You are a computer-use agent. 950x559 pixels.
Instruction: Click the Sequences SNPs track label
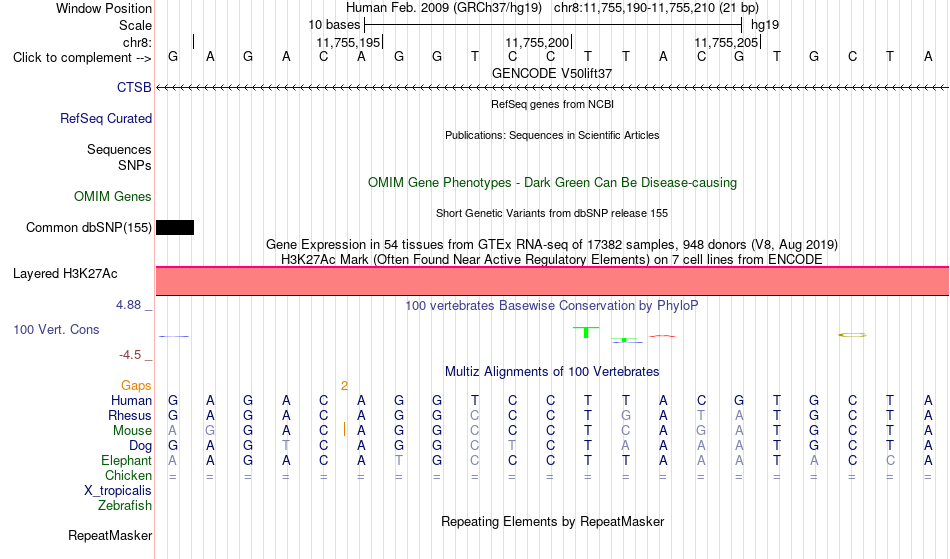pyautogui.click(x=119, y=157)
